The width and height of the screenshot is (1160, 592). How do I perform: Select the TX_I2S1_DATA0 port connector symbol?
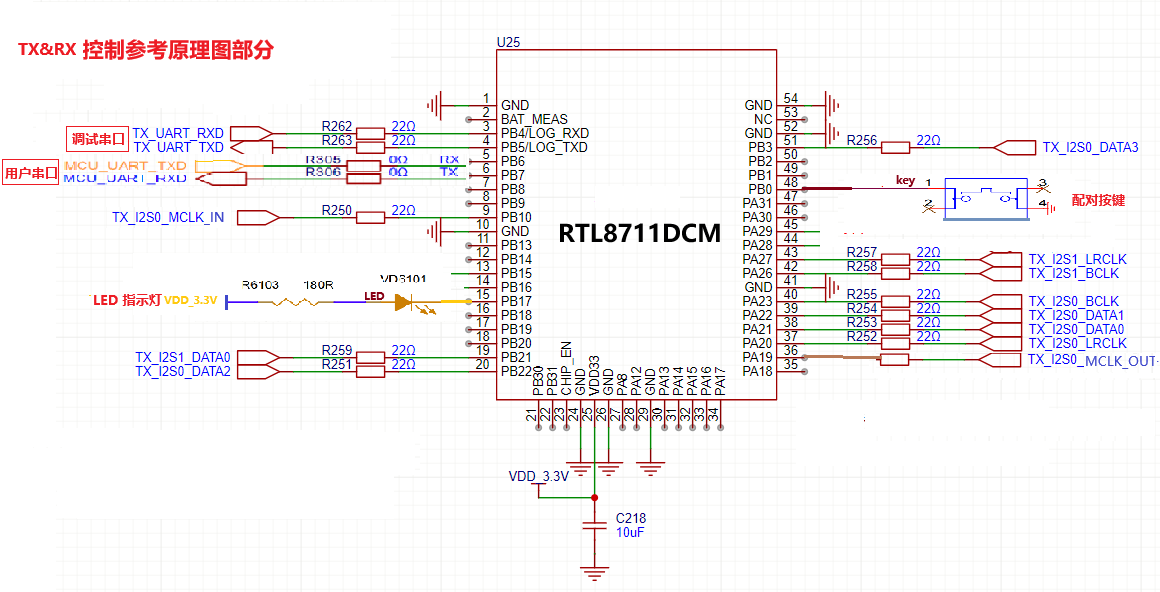[257, 357]
